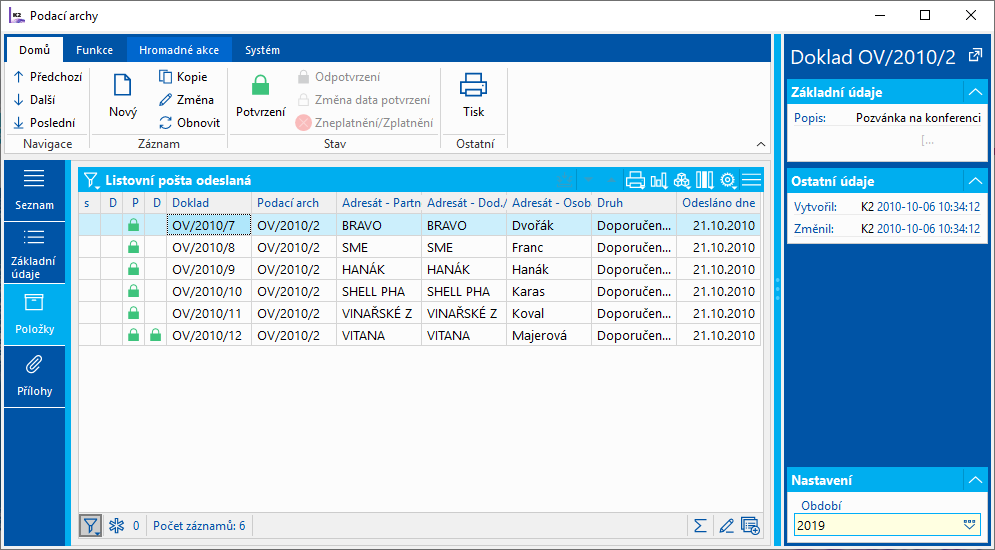Click the Popis field Pozvánka na konferenci

(918, 118)
